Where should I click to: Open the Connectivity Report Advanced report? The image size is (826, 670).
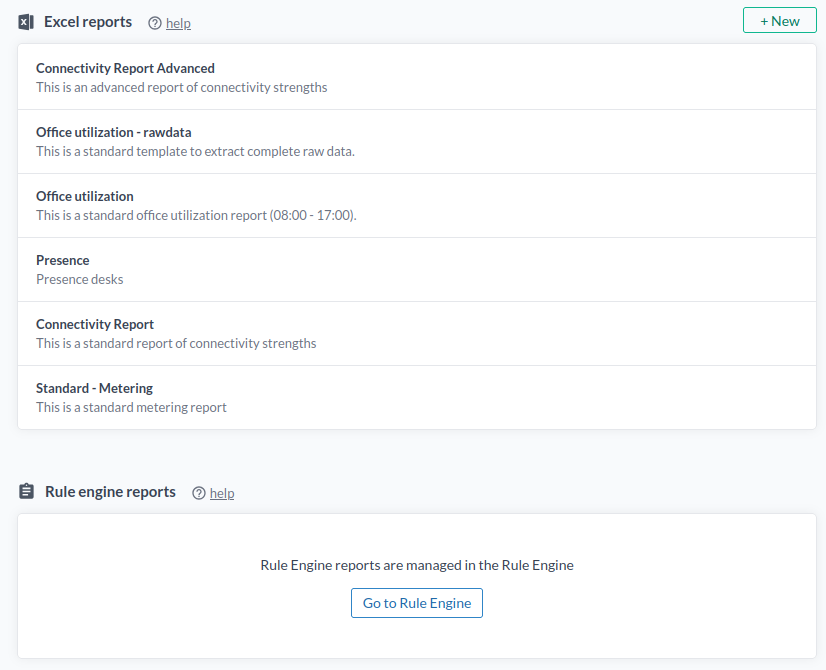pyautogui.click(x=125, y=68)
